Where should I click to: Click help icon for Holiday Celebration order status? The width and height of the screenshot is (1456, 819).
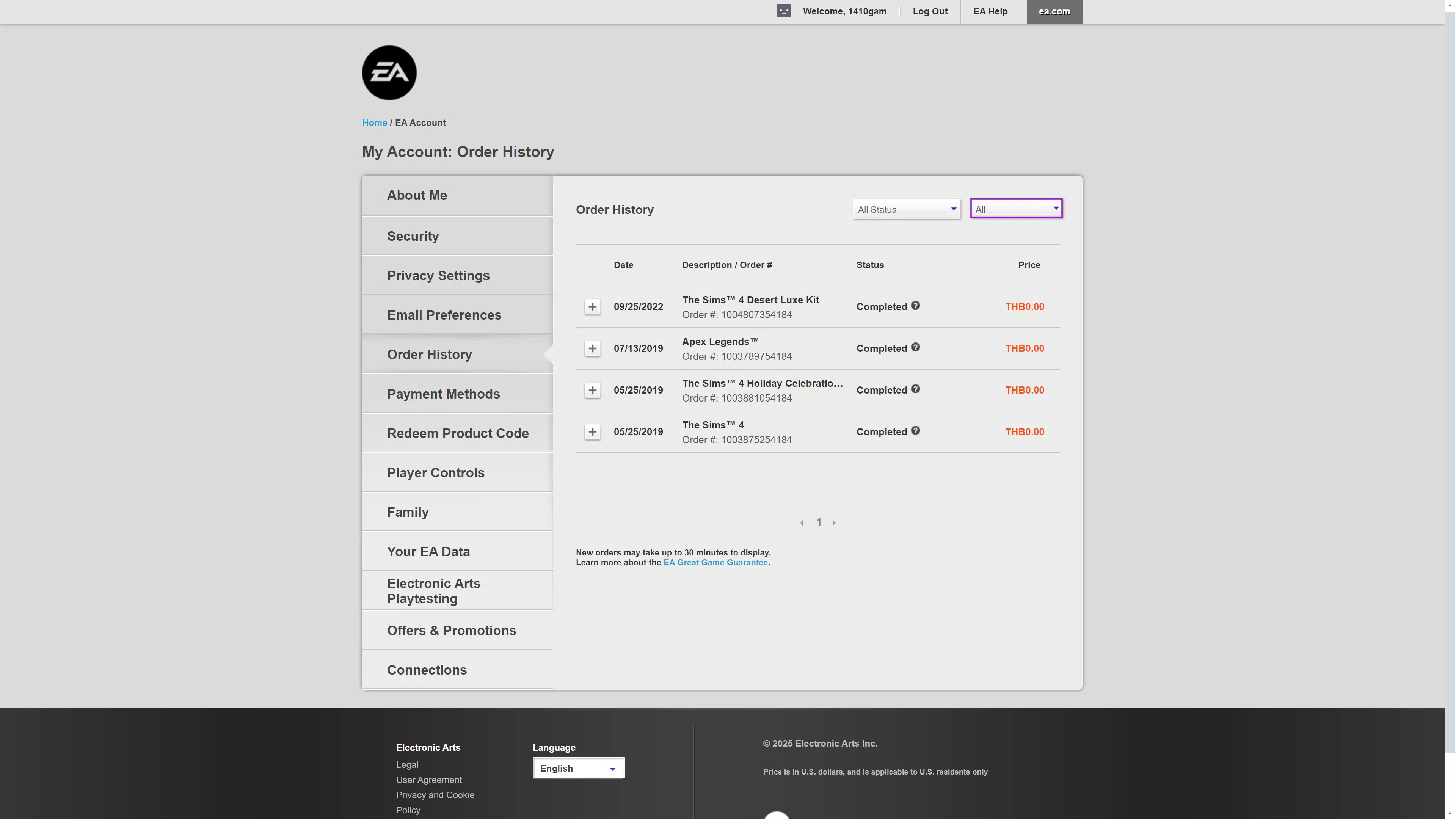pyautogui.click(x=915, y=389)
